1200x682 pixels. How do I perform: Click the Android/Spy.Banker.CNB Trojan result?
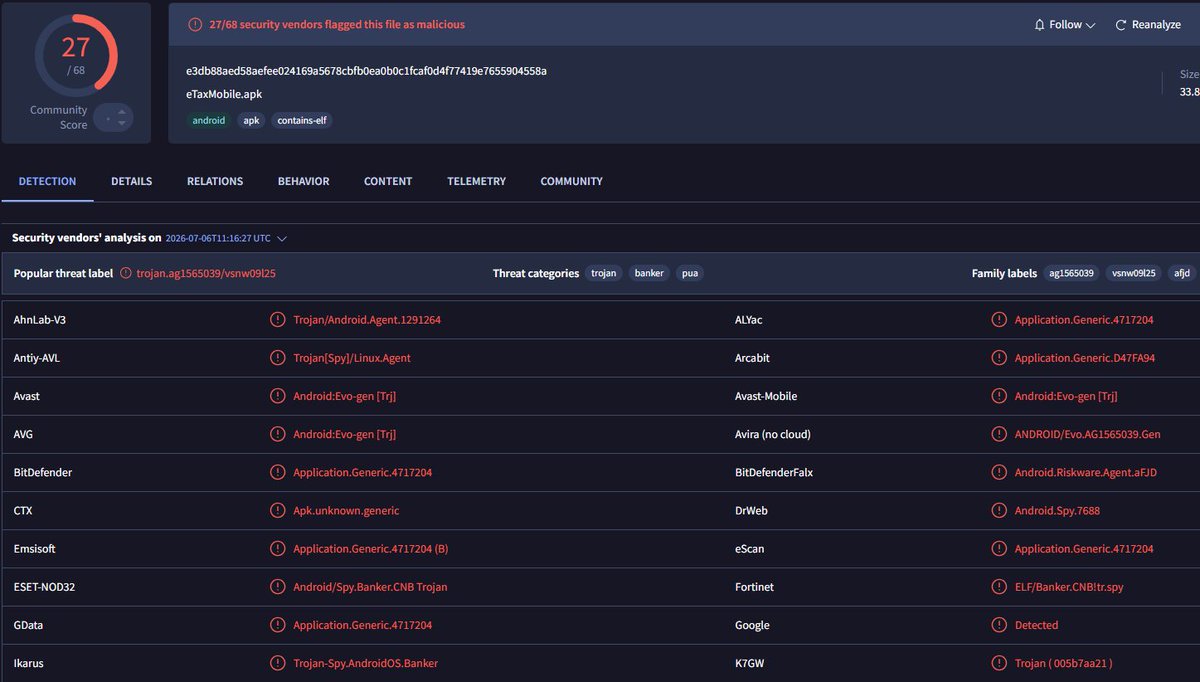click(x=370, y=587)
